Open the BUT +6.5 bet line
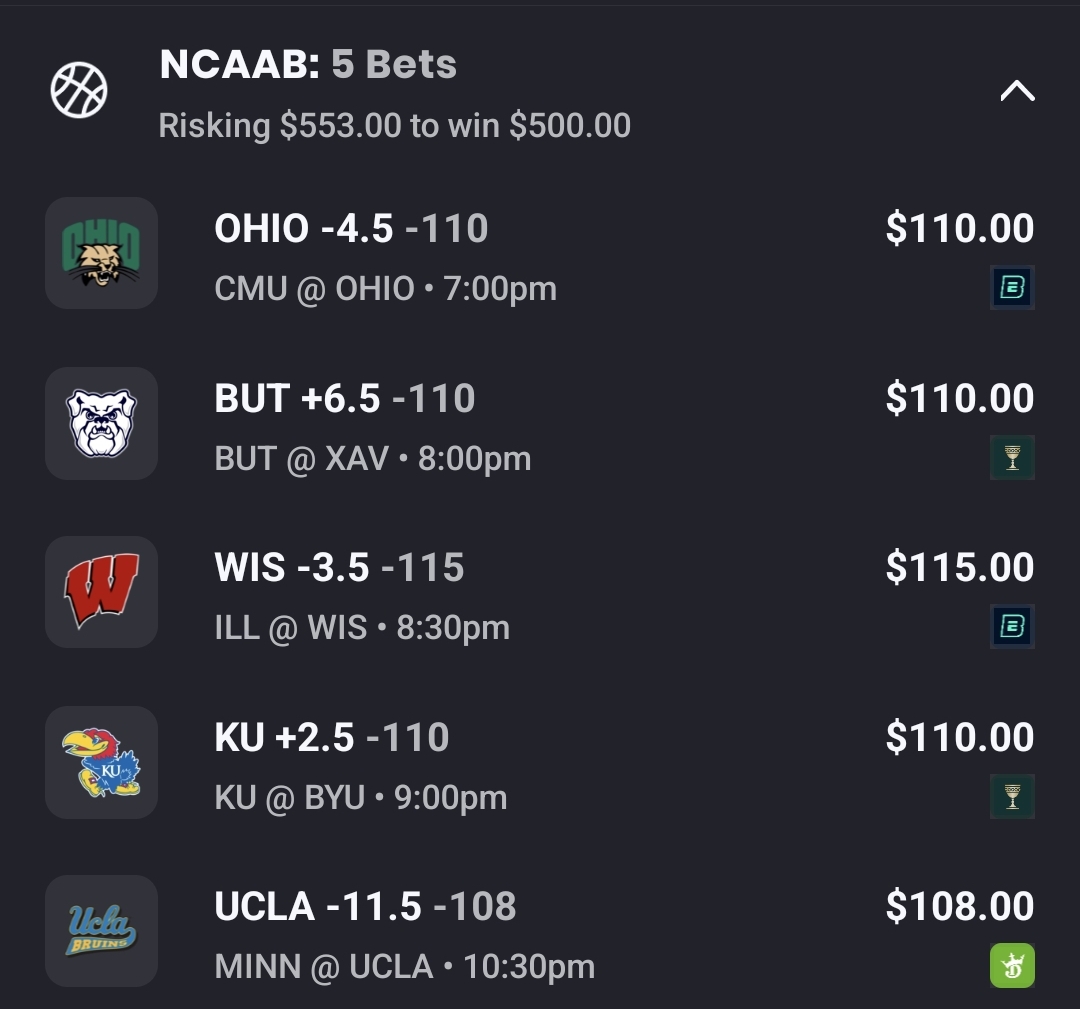 [x=345, y=399]
